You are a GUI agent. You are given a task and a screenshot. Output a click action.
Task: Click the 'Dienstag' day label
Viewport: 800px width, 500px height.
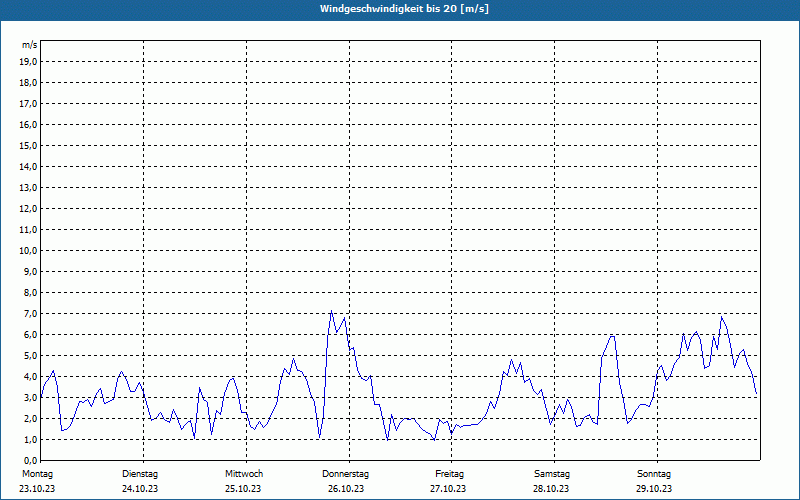[140, 474]
